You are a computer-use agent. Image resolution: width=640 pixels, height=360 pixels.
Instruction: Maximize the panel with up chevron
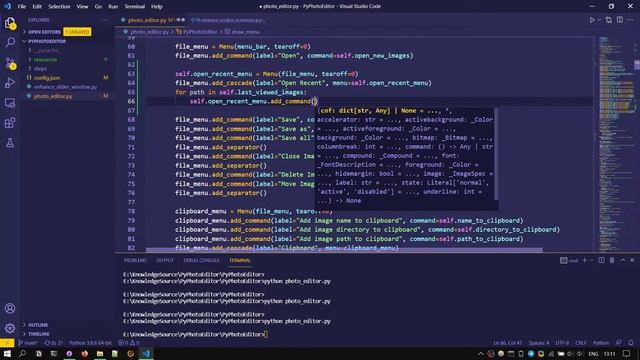point(623,260)
